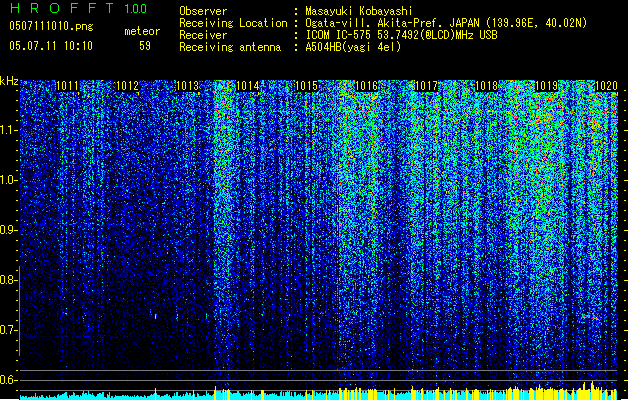Click the kHz axis unit label

pos(9,81)
